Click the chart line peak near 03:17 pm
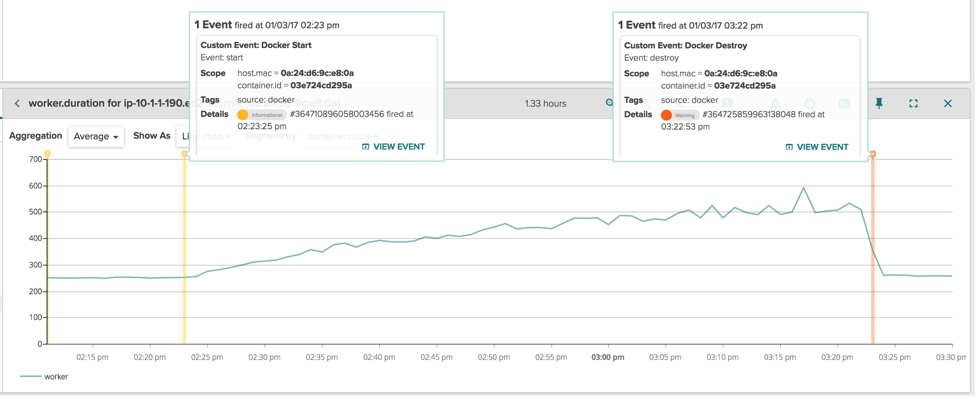The height and width of the screenshot is (396, 975). coord(803,188)
